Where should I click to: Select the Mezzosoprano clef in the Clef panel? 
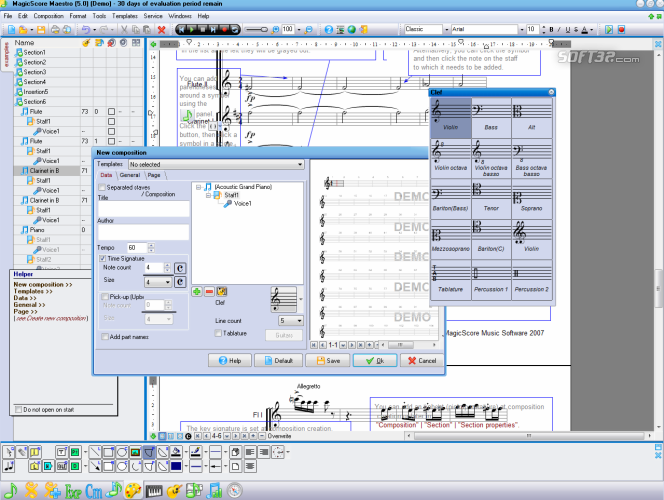[x=451, y=239]
